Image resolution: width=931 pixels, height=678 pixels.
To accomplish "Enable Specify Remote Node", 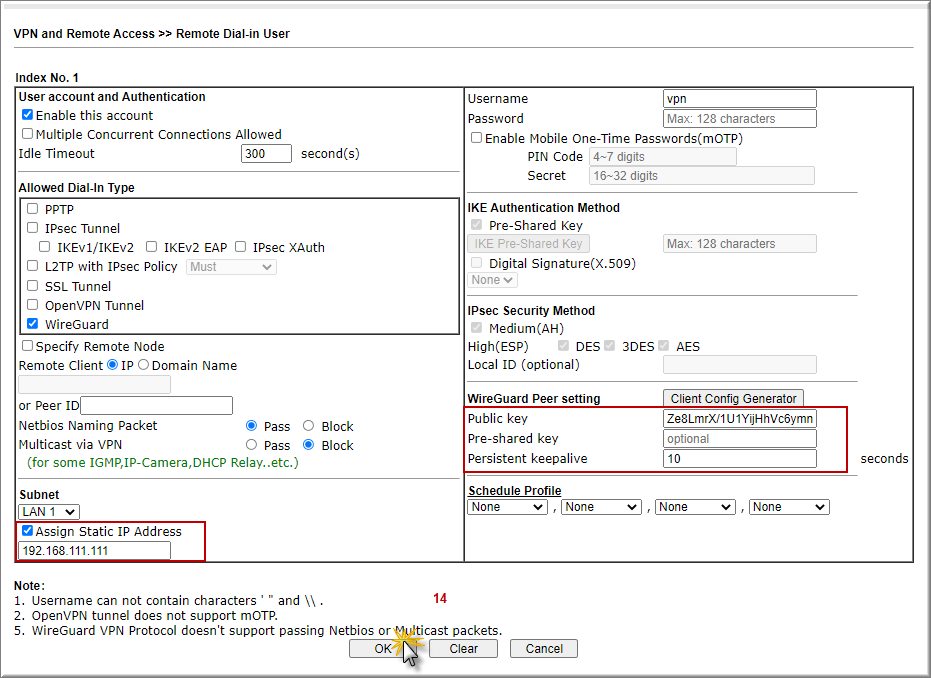I will pos(28,346).
